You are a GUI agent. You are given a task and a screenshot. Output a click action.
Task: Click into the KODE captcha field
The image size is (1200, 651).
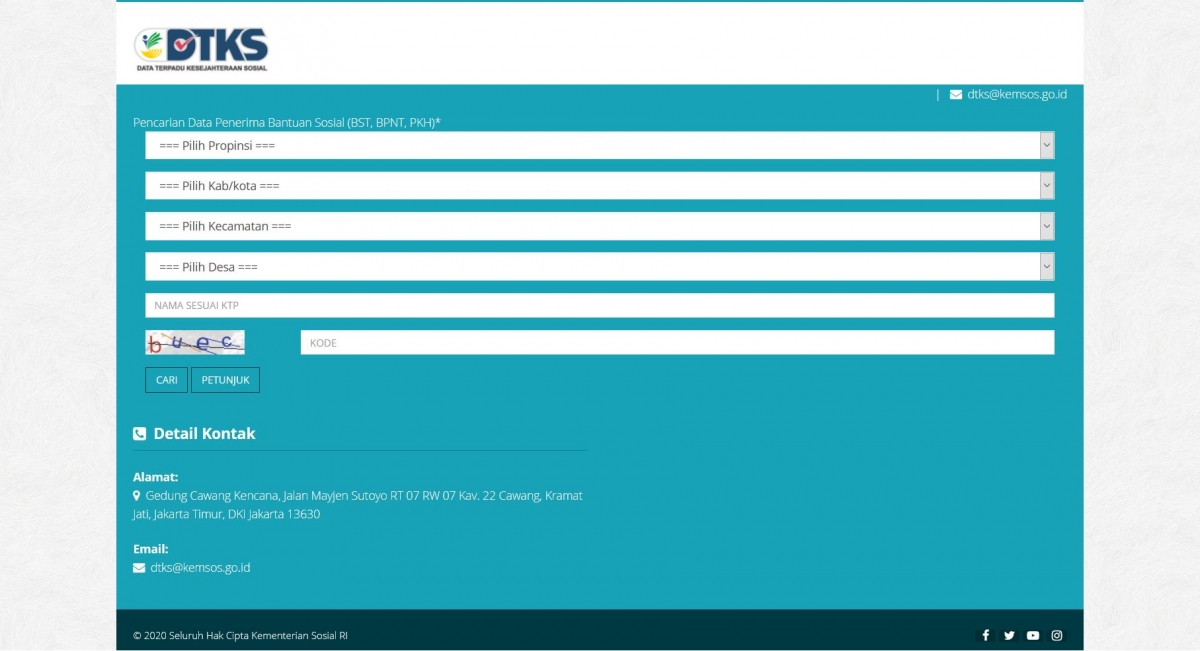677,343
